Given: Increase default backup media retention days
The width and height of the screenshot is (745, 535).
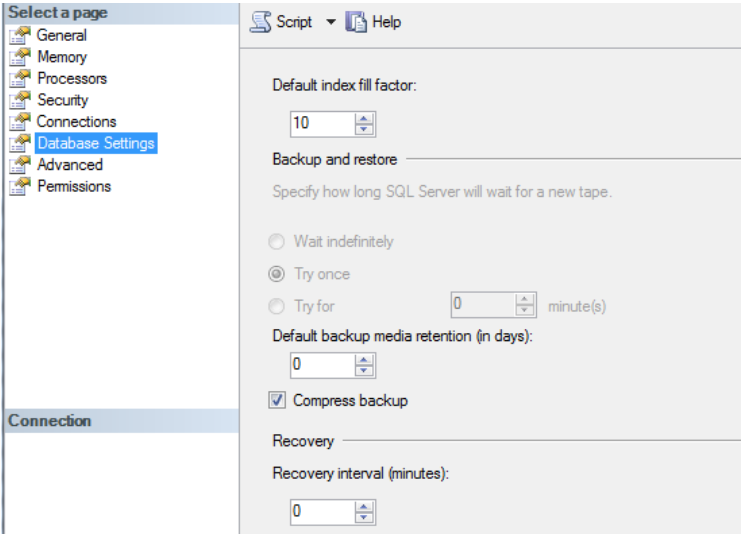Looking at the screenshot, I should 364,360.
